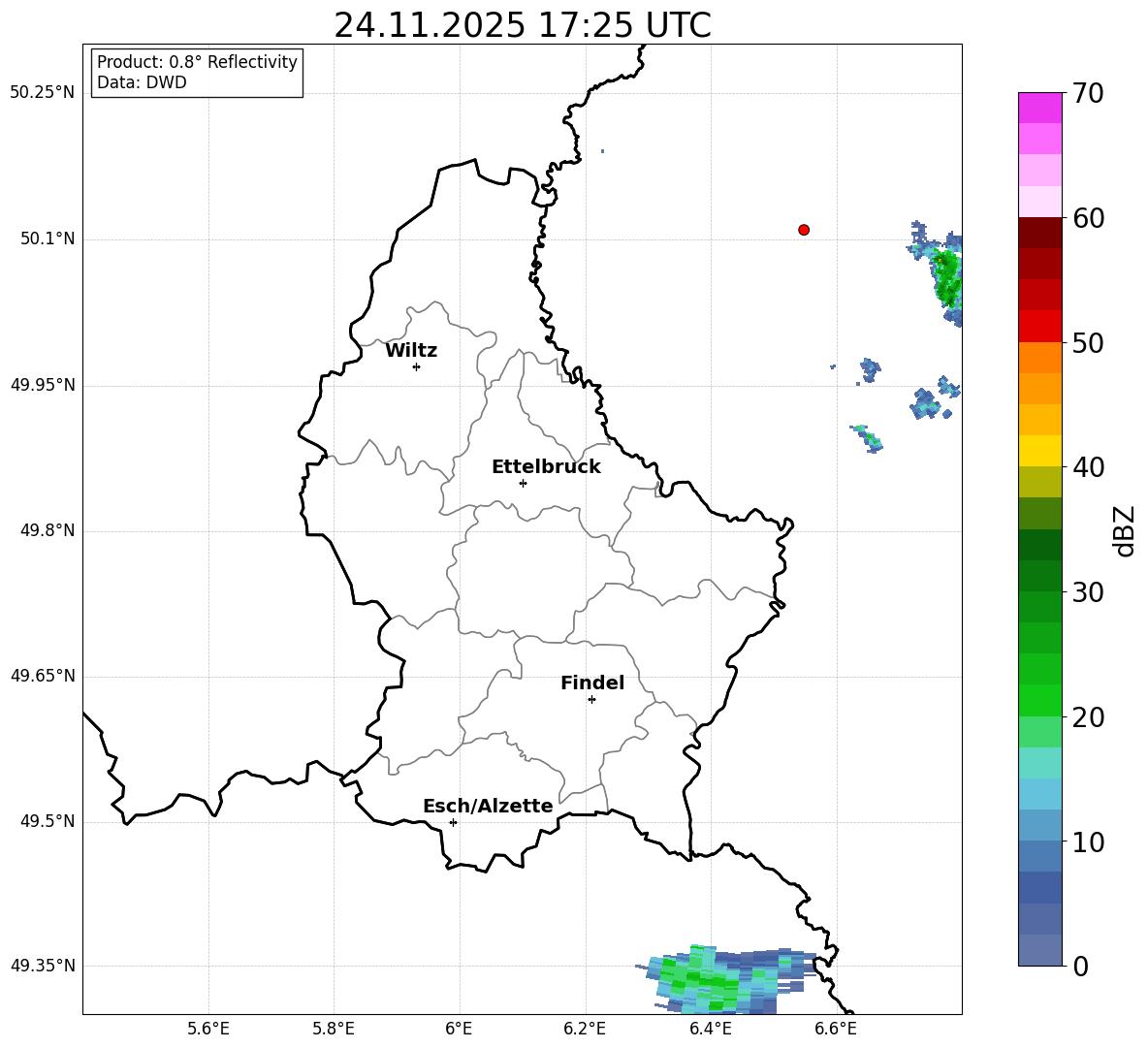This screenshot has height=1048, width=1148.
Task: Pick the slate blue swatch at 0 dBZ
Action: click(1039, 950)
